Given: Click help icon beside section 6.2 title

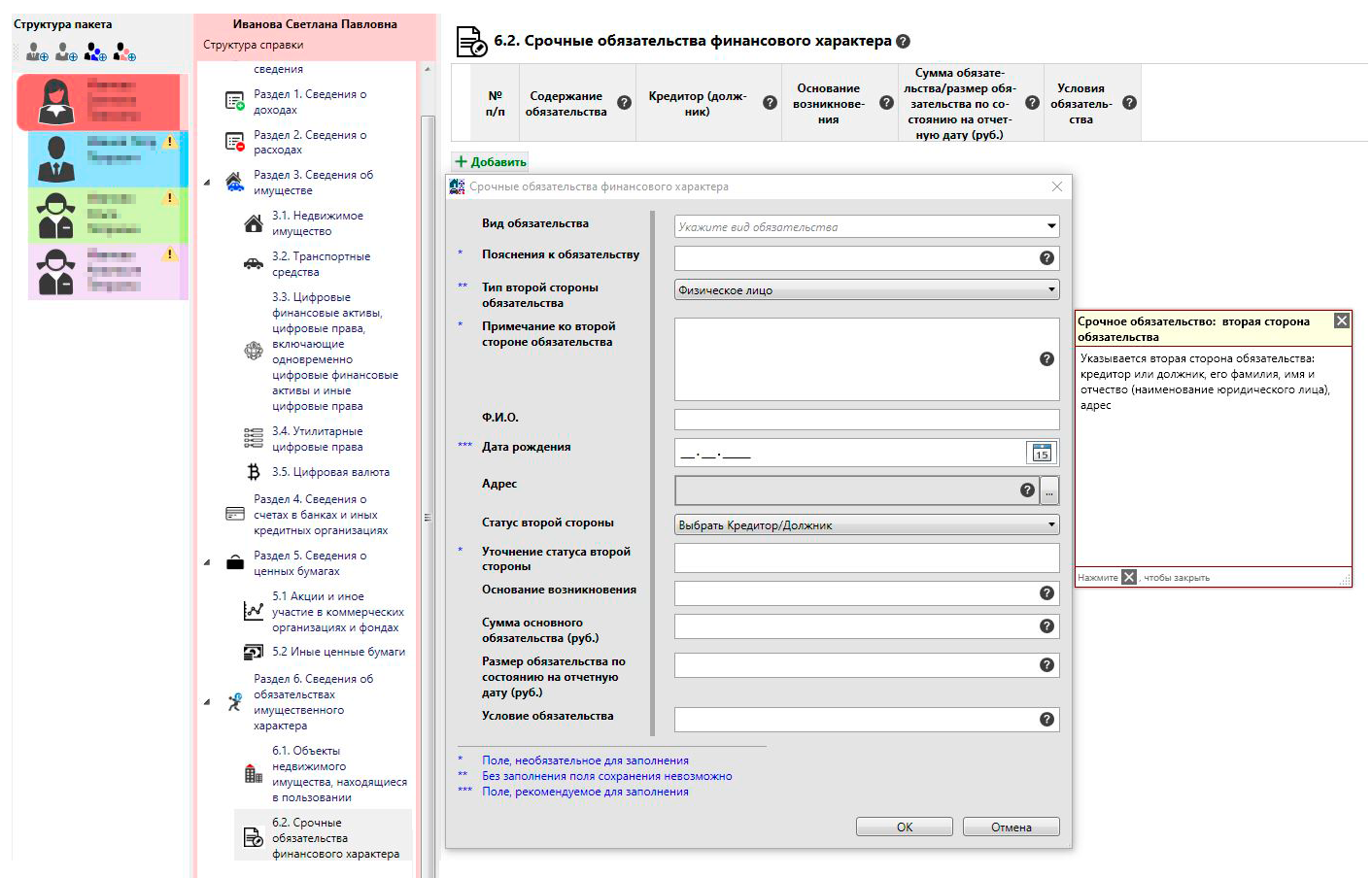Looking at the screenshot, I should coord(903,41).
